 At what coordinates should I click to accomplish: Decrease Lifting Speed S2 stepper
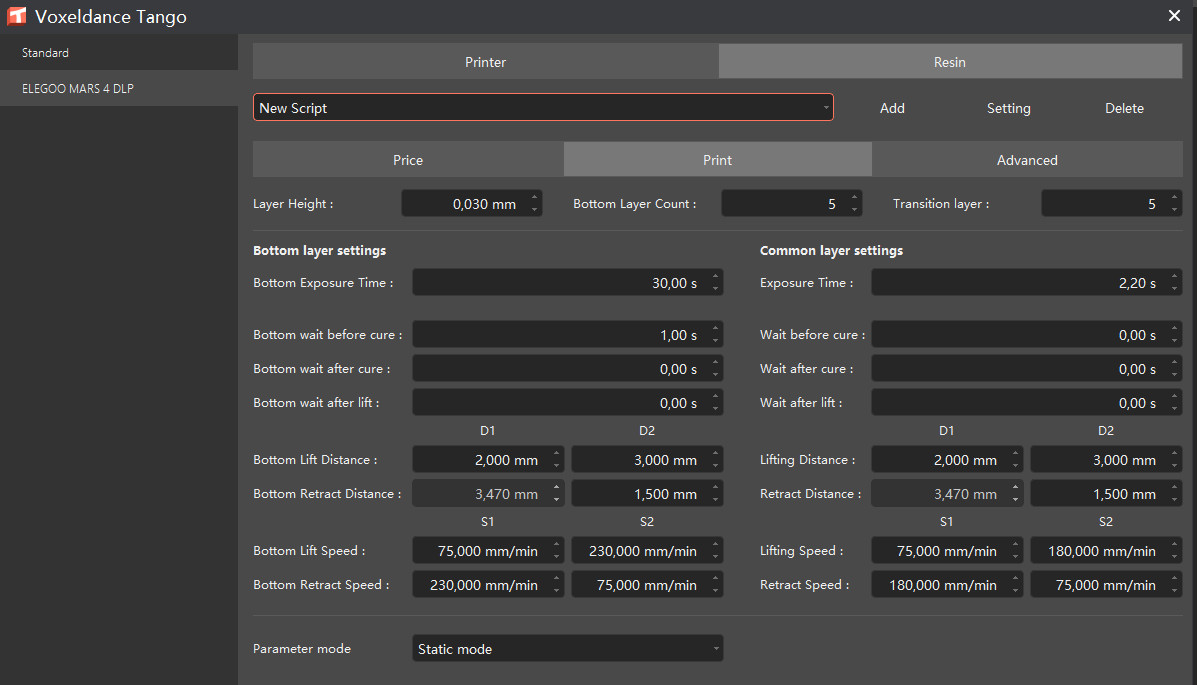click(1175, 557)
